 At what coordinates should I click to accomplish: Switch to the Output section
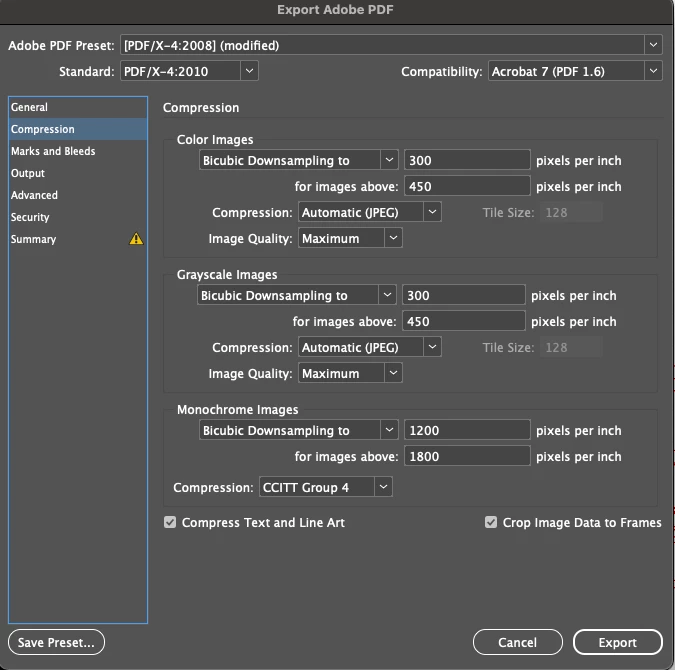click(78, 173)
